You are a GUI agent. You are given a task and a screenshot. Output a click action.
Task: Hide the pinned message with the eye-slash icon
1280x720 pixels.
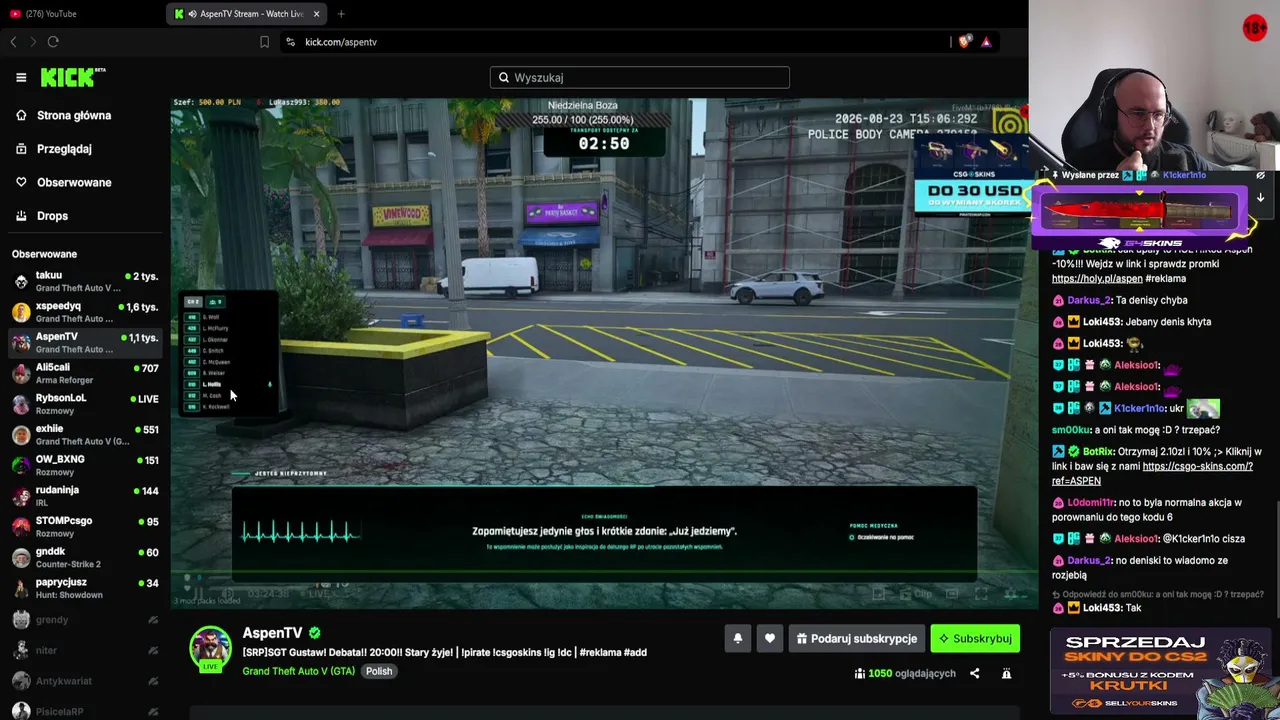1260,175
